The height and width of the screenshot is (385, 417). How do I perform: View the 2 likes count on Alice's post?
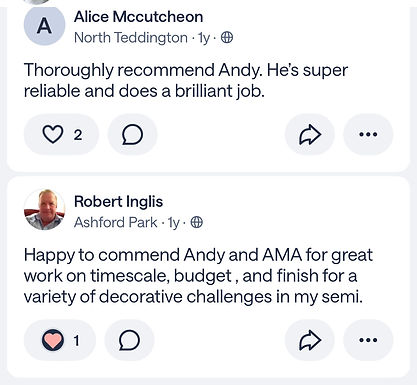(x=78, y=135)
